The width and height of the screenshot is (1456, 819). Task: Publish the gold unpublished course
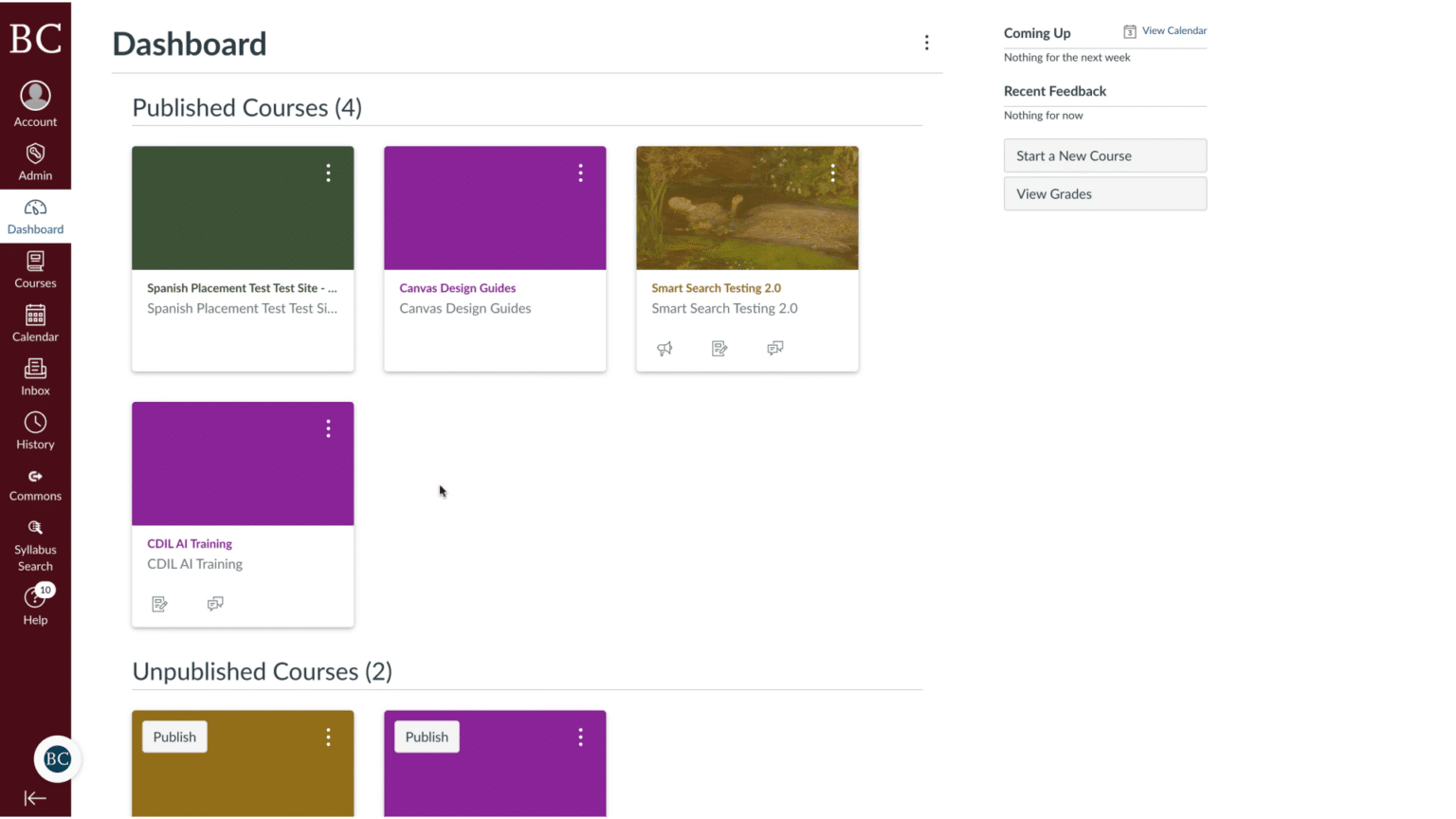173,737
